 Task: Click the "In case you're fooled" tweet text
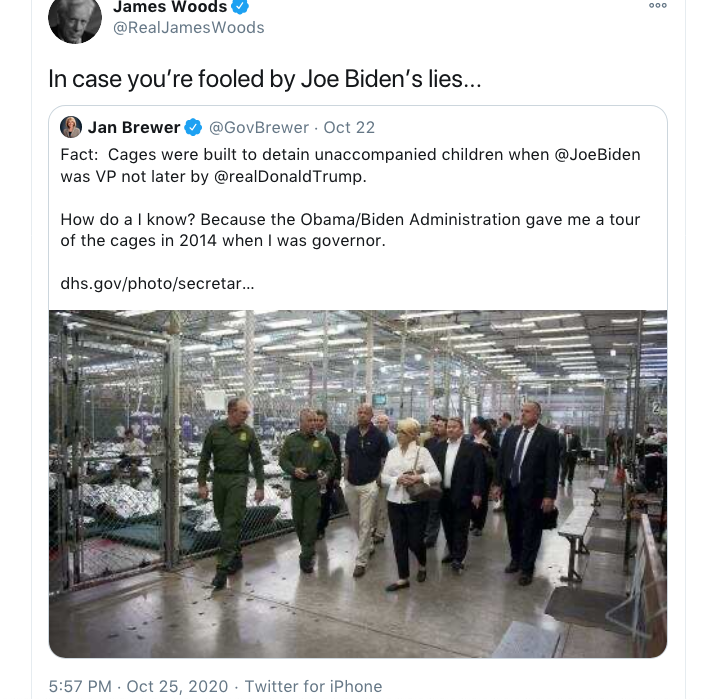[265, 80]
